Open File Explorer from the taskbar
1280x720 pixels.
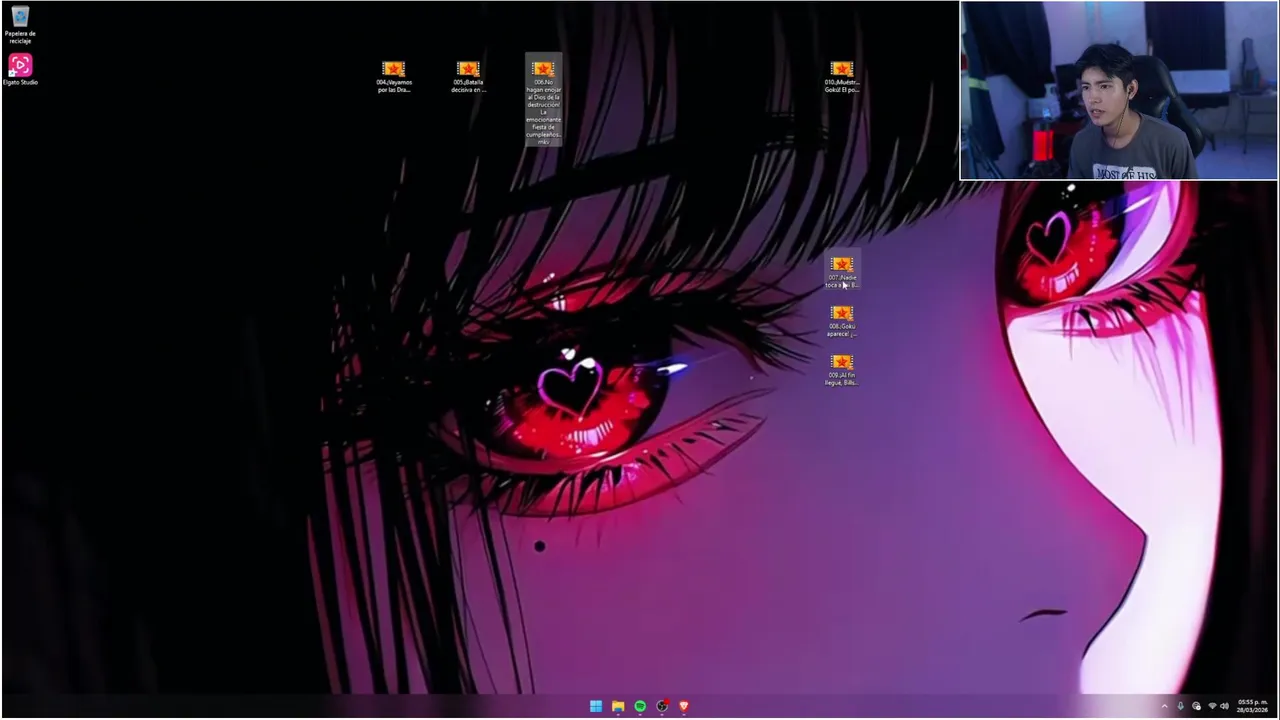click(x=618, y=706)
